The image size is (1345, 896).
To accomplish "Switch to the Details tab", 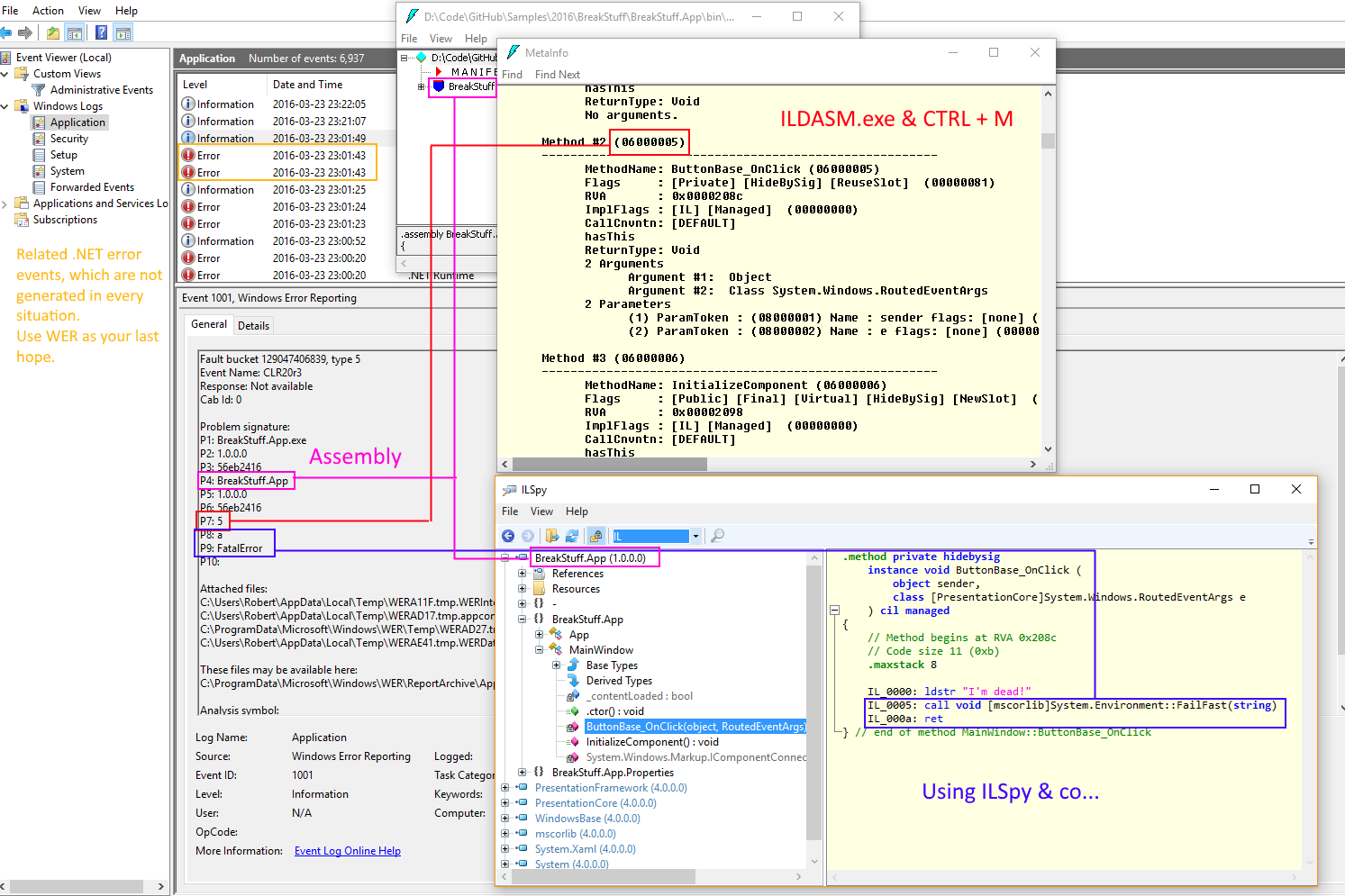I will [253, 326].
